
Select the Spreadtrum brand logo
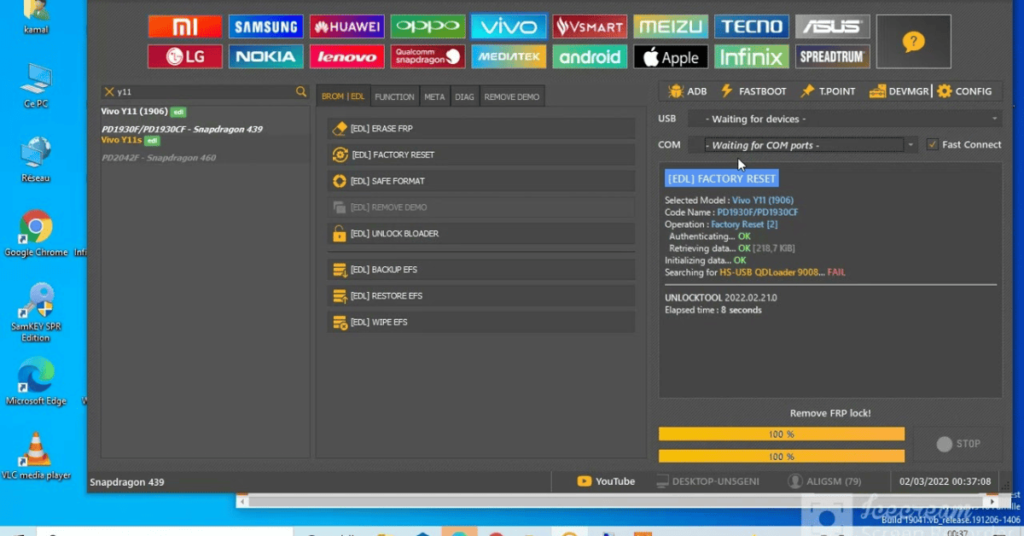click(833, 57)
